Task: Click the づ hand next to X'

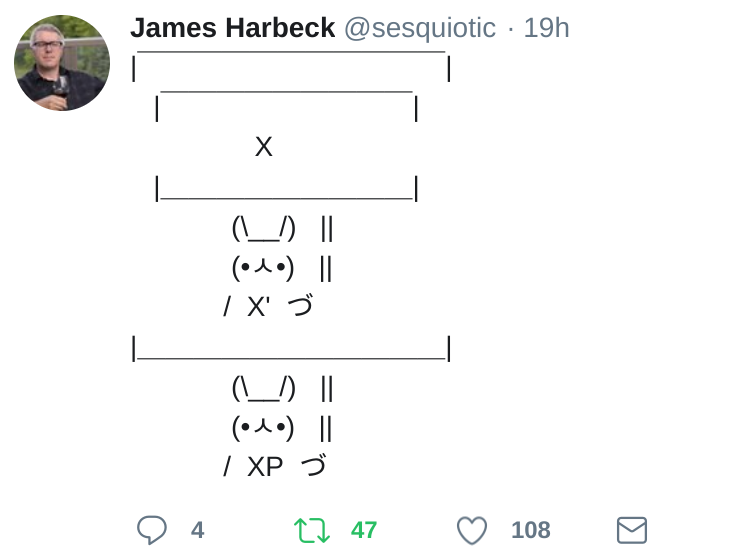Action: (300, 306)
